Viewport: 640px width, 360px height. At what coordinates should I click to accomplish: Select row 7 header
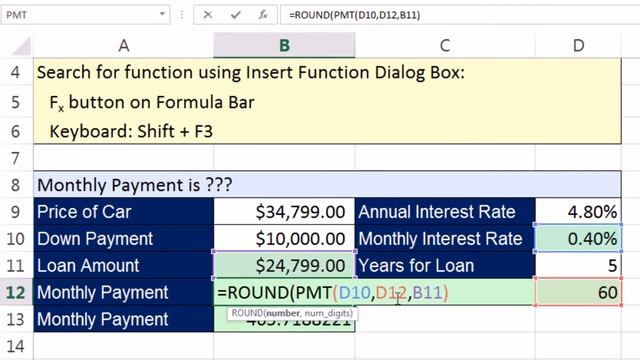click(16, 158)
